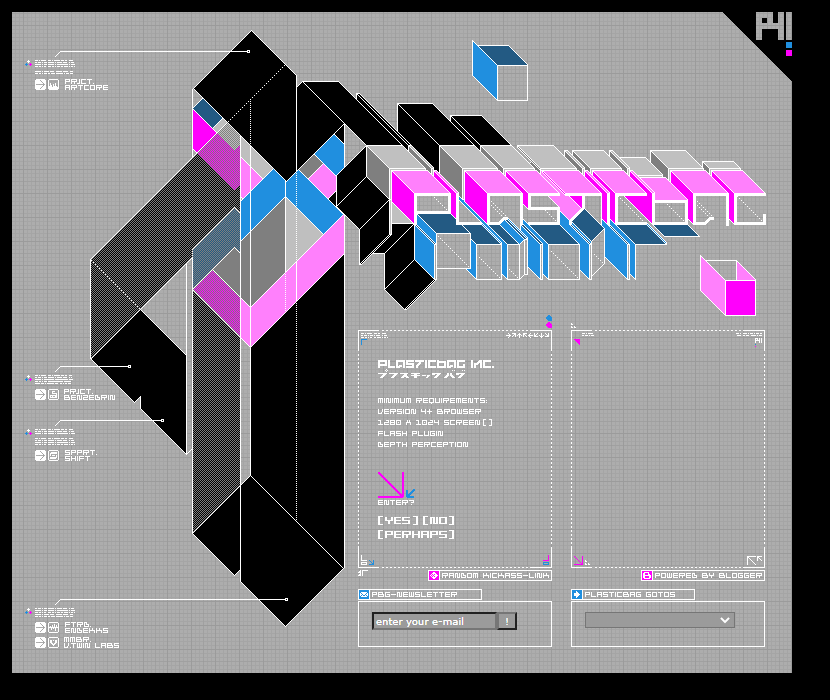
Task: Click the blue arrow Plasticbag Gotos icon
Action: [577, 595]
